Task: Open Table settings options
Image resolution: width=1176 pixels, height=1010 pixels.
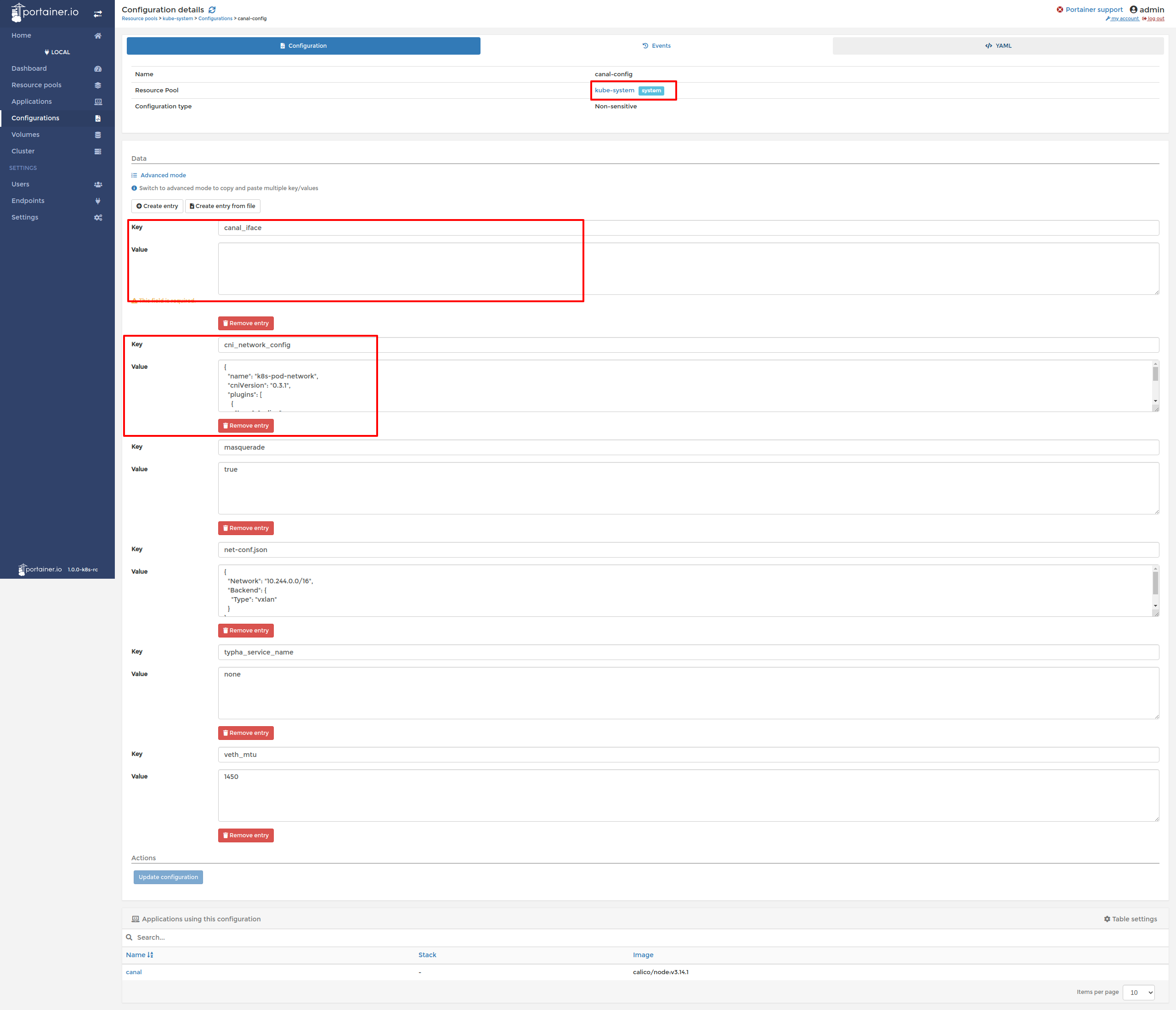Action: click(x=1130, y=919)
